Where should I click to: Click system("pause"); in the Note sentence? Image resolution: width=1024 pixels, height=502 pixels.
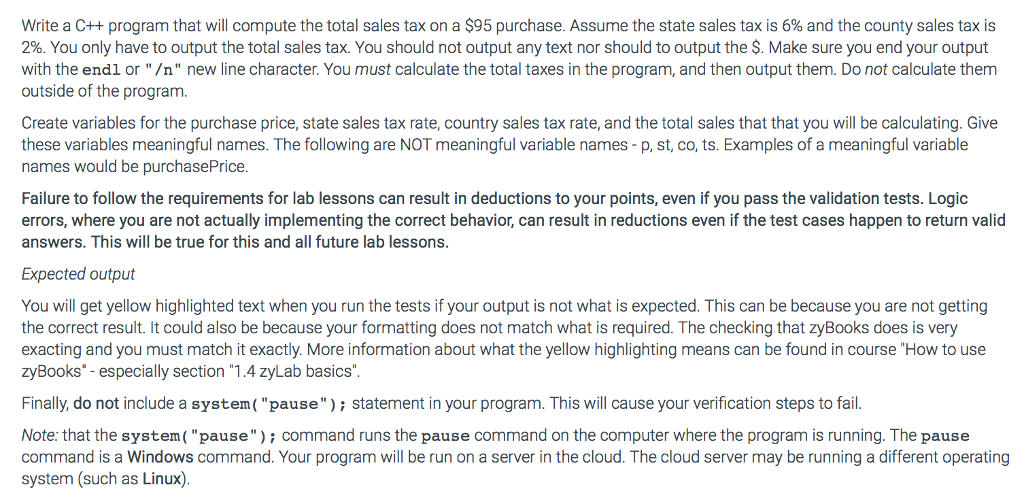click(200, 435)
